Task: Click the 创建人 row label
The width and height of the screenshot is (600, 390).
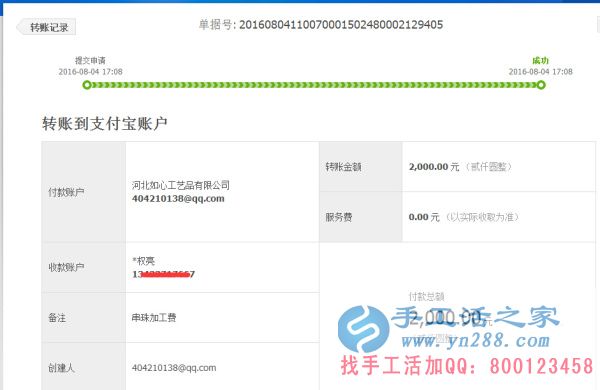Action: point(61,368)
